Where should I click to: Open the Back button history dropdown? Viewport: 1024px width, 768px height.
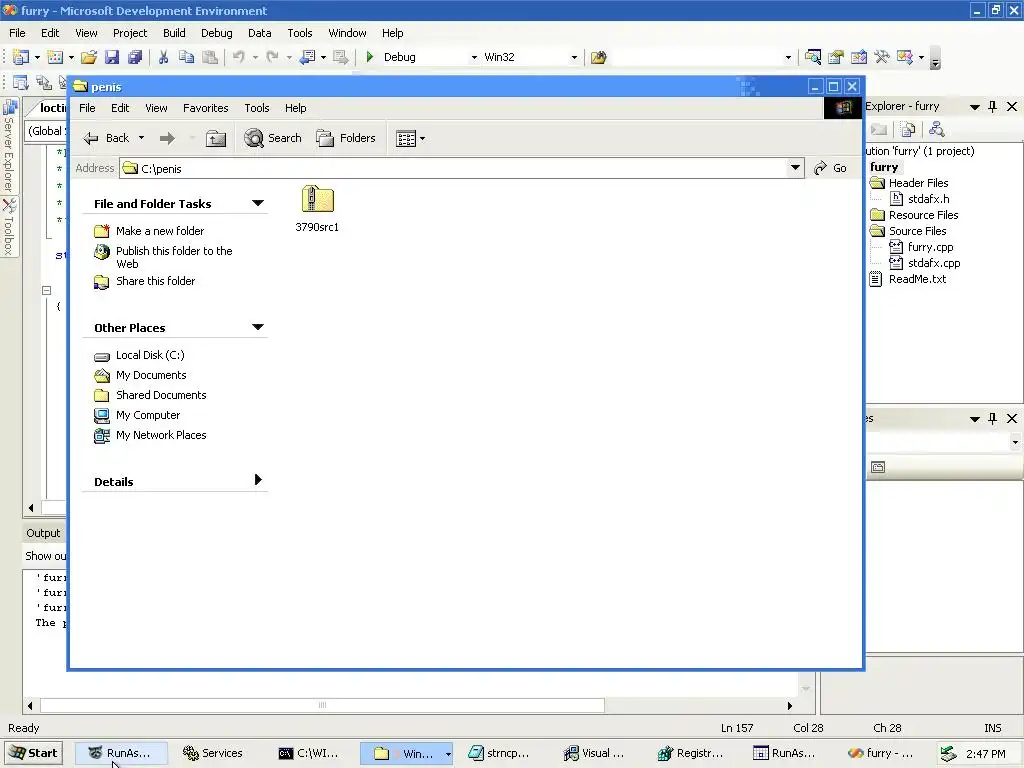pyautogui.click(x=141, y=138)
